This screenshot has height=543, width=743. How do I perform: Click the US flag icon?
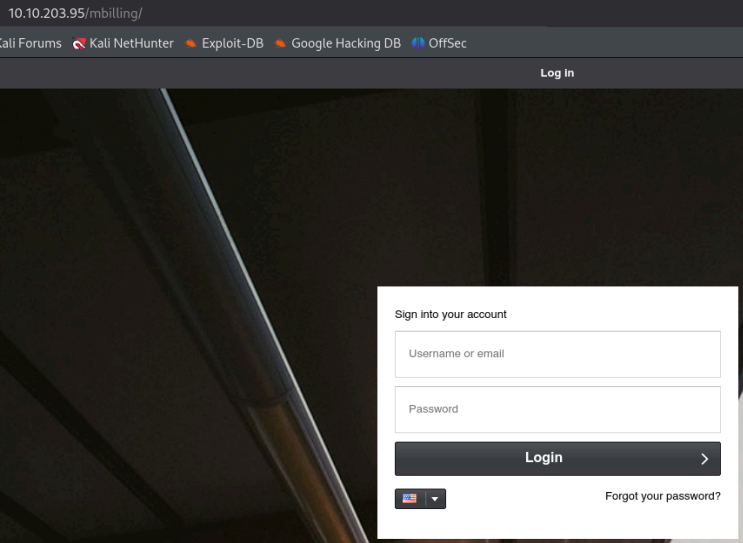point(409,498)
